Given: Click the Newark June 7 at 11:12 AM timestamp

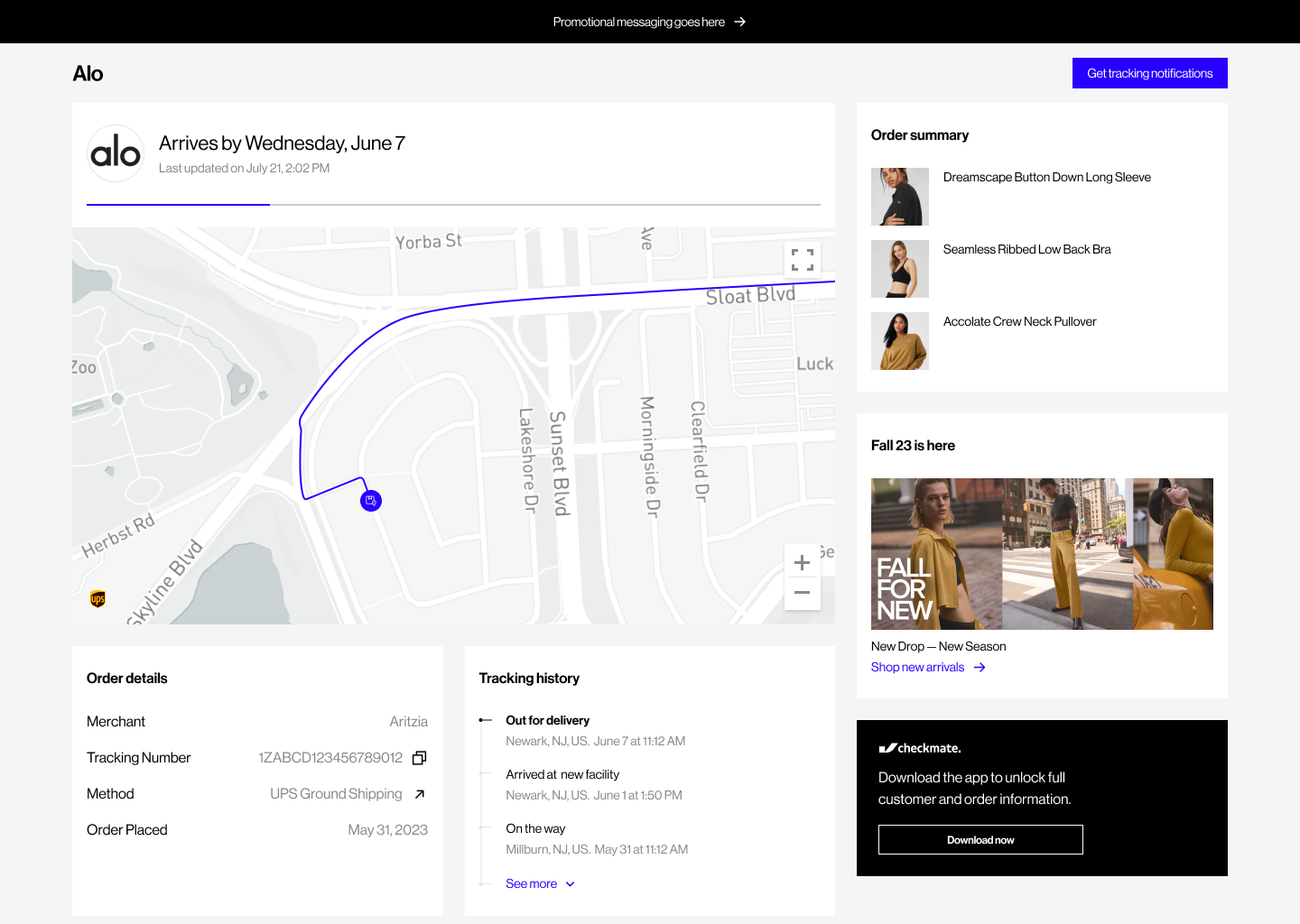Looking at the screenshot, I should (x=596, y=741).
